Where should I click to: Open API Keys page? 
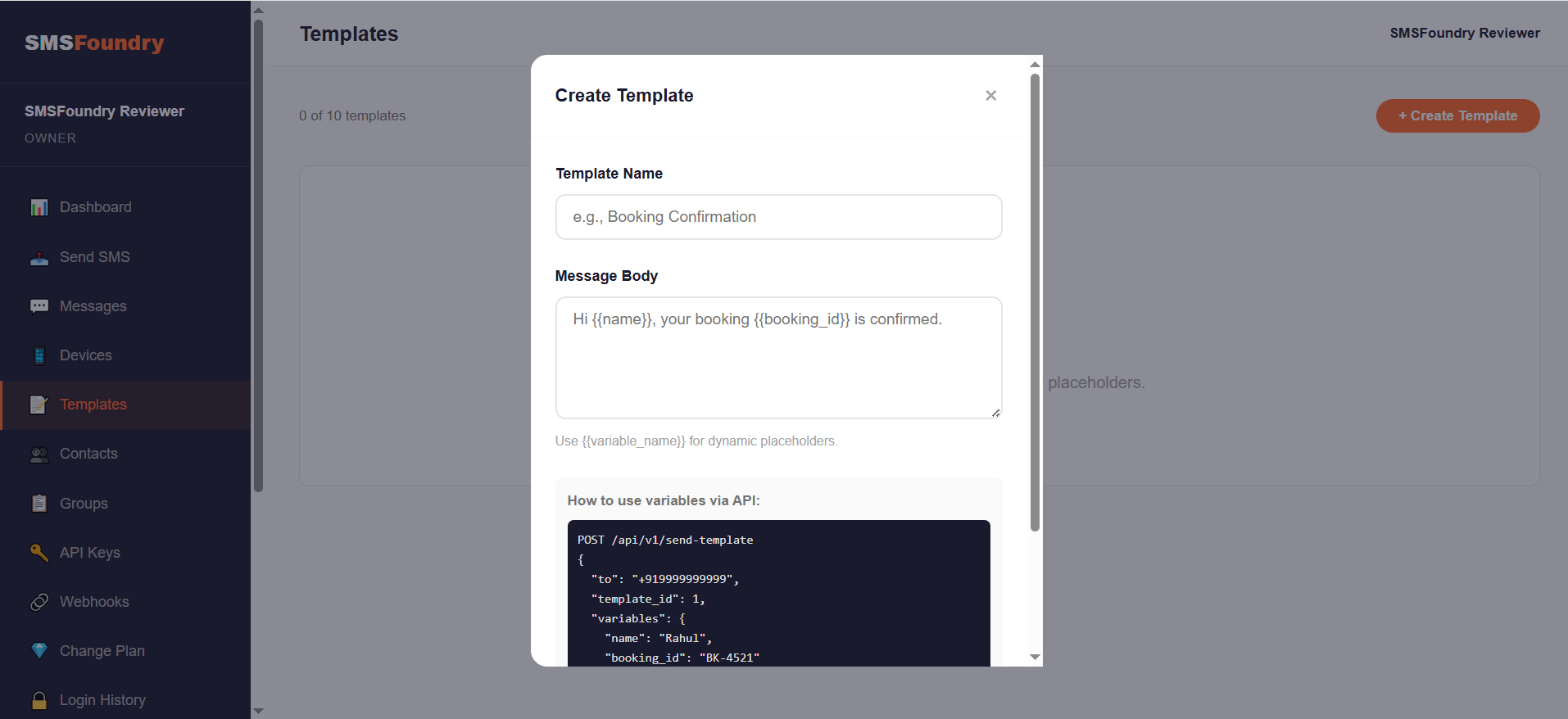click(125, 553)
